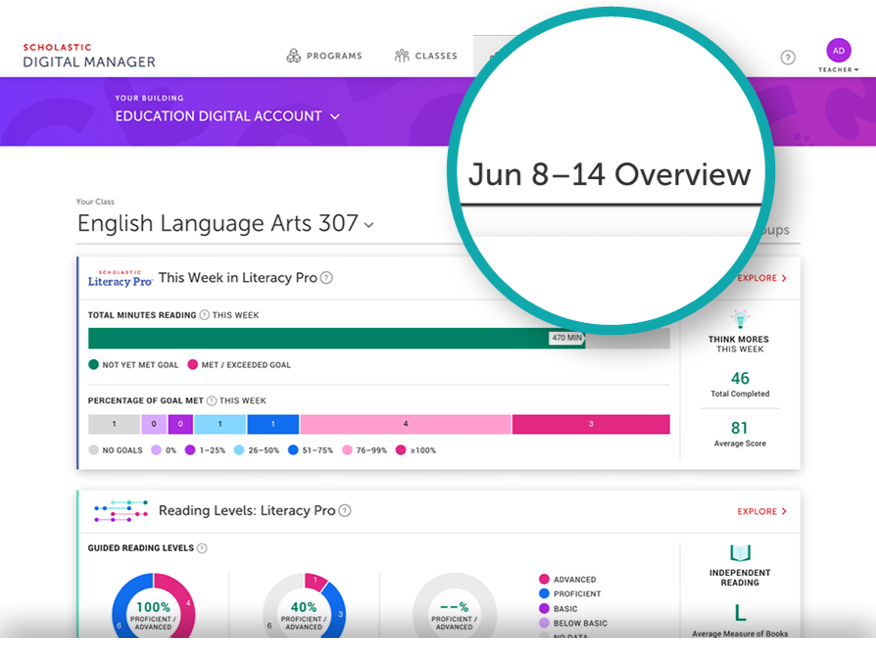
Task: Click the Think Mores lightbulb icon
Action: click(739, 319)
